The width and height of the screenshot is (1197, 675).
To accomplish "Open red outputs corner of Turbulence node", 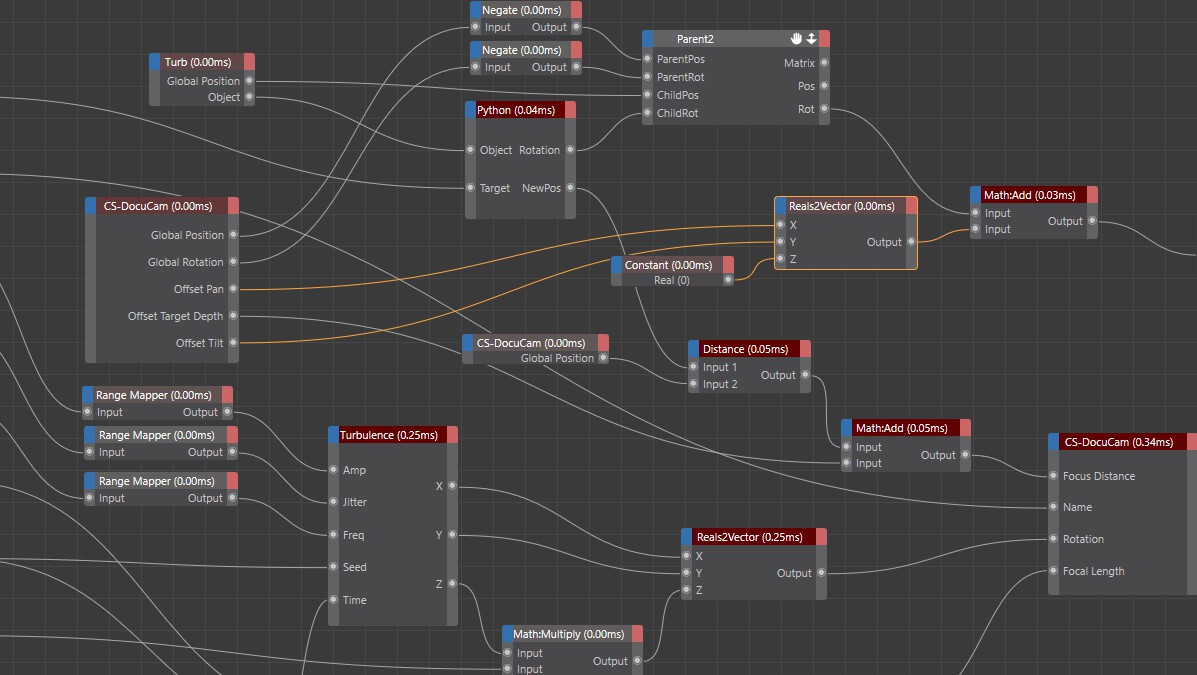I will pos(452,434).
